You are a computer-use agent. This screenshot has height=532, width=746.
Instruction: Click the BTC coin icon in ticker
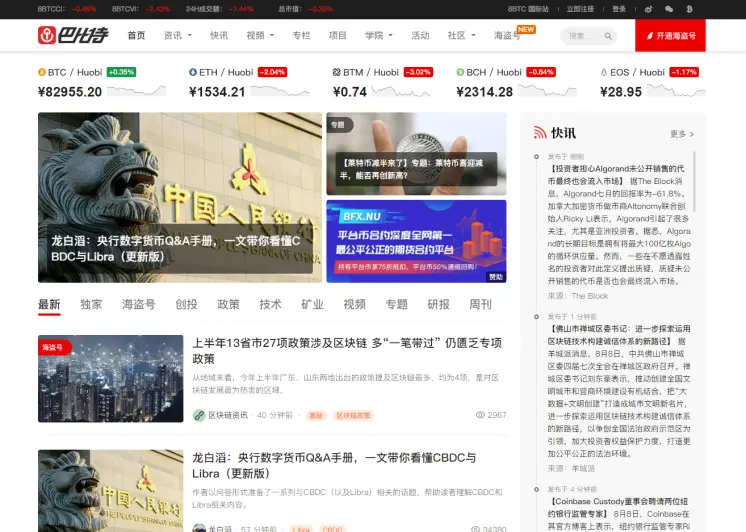point(42,72)
